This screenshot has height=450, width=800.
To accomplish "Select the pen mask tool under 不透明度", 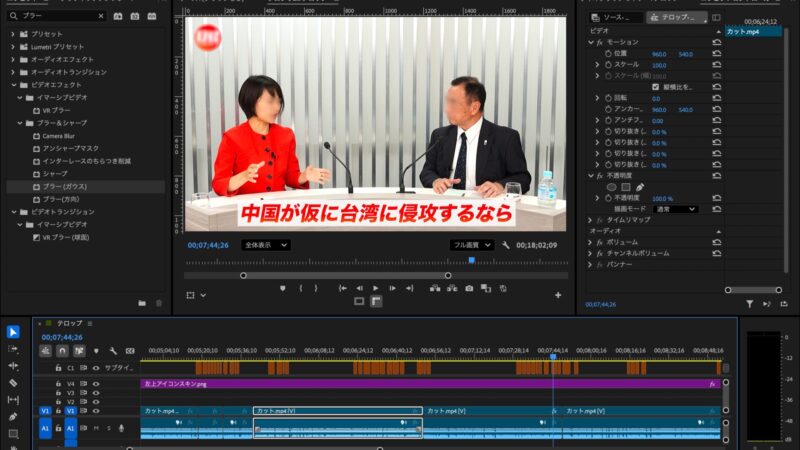I will (x=640, y=187).
